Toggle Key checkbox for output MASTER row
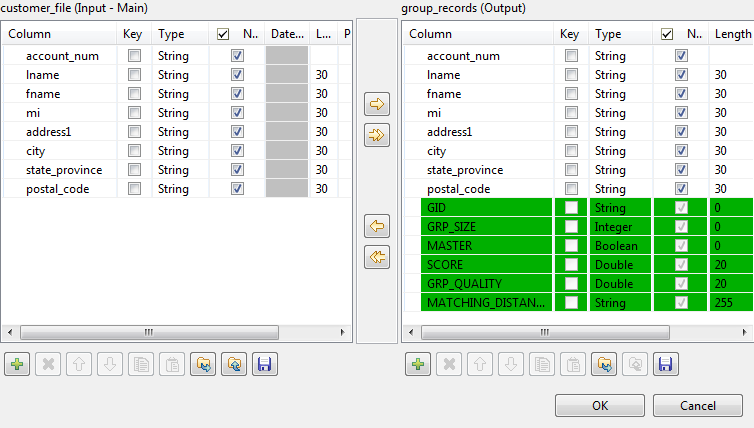This screenshot has width=754, height=428. tap(571, 246)
